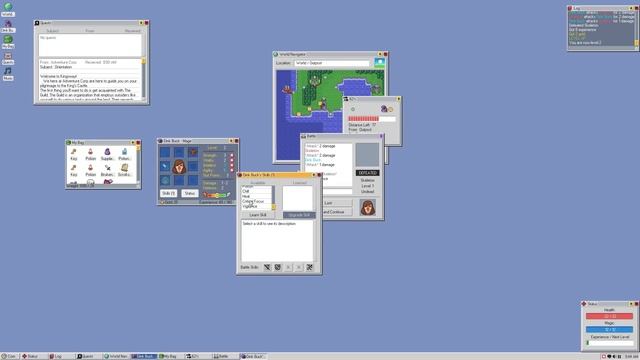Click the My Bag window scrollbar
This screenshot has height=360, width=640.
(x=138, y=165)
